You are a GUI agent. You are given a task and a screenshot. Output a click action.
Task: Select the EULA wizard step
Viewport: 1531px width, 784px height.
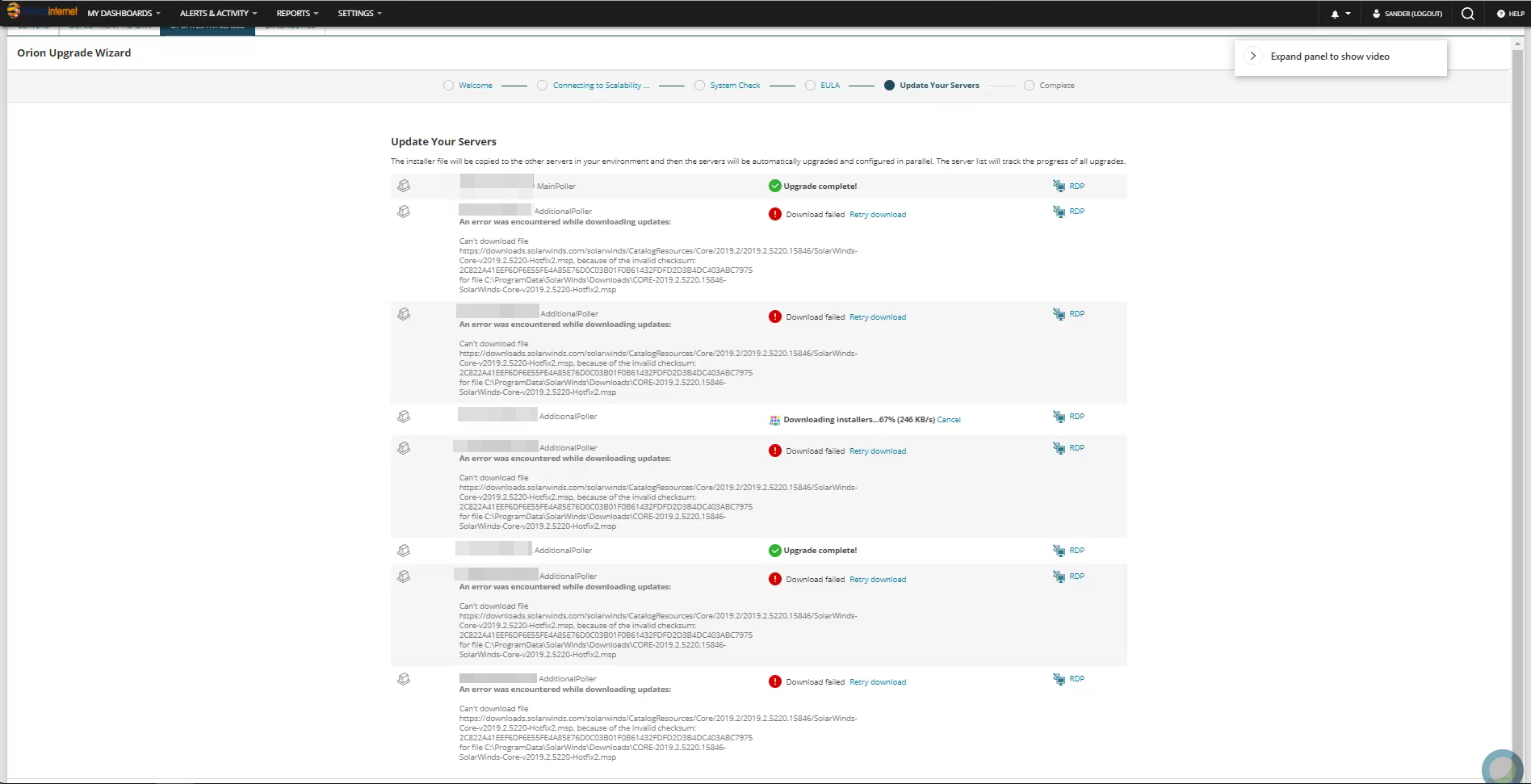pyautogui.click(x=823, y=86)
